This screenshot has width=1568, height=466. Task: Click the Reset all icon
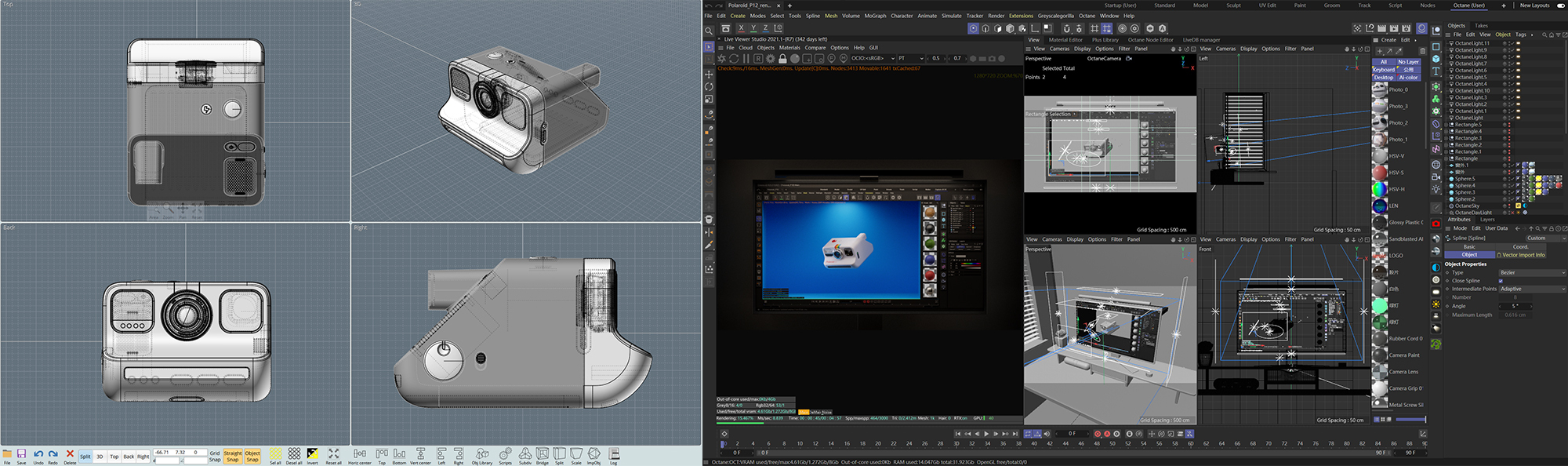tap(333, 453)
